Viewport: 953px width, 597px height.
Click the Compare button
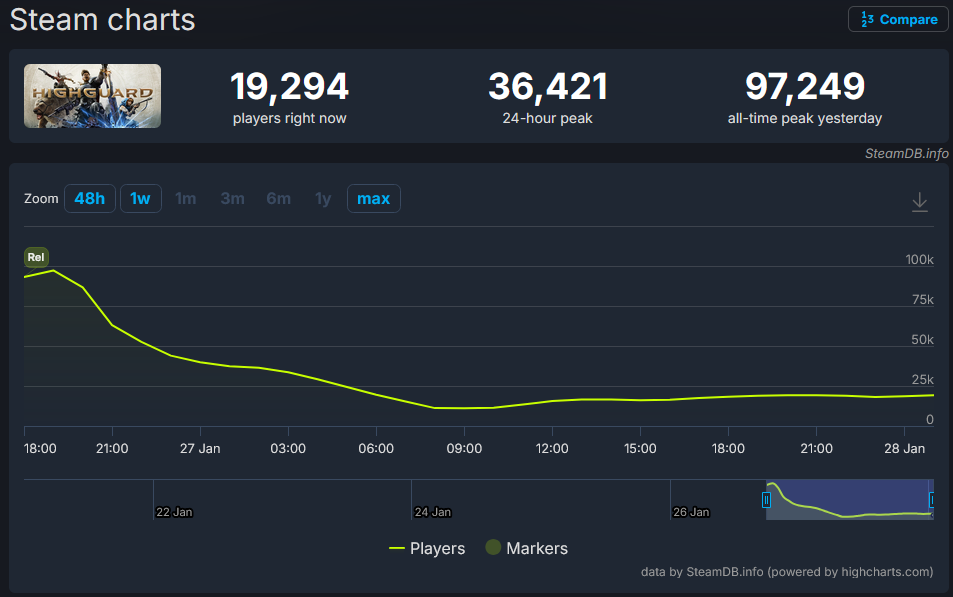coord(898,19)
